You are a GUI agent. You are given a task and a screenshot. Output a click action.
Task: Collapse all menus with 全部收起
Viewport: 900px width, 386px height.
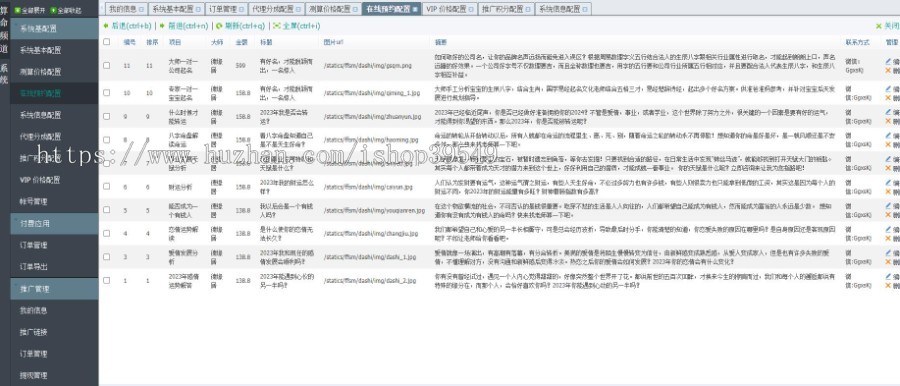pyautogui.click(x=66, y=10)
